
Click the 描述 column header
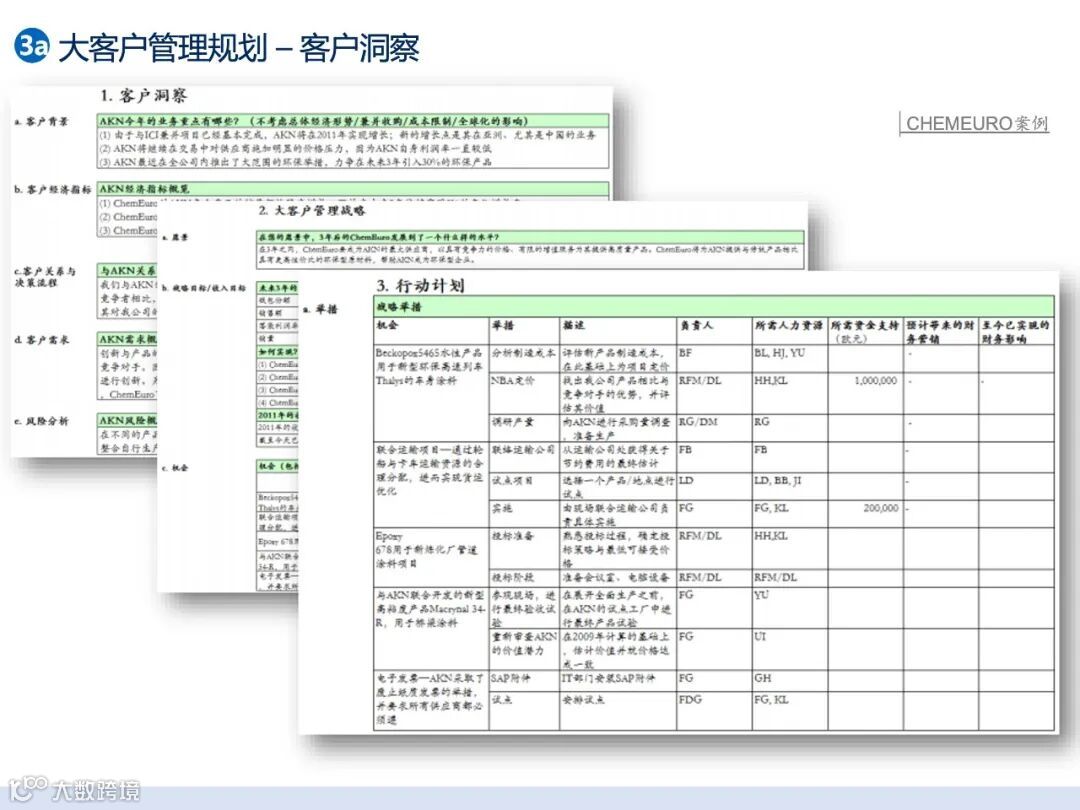pos(618,331)
